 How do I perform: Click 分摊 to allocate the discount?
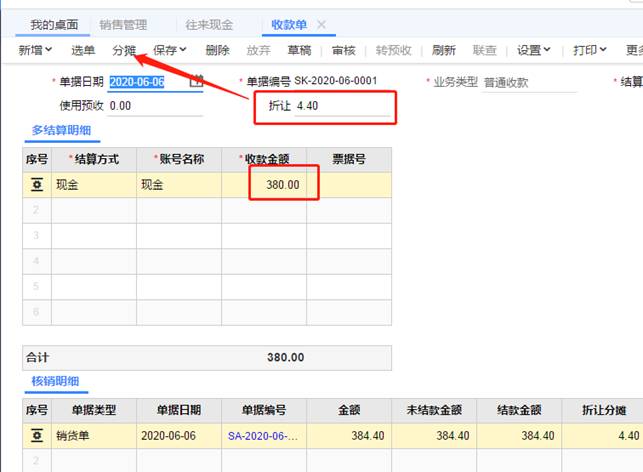coord(125,50)
